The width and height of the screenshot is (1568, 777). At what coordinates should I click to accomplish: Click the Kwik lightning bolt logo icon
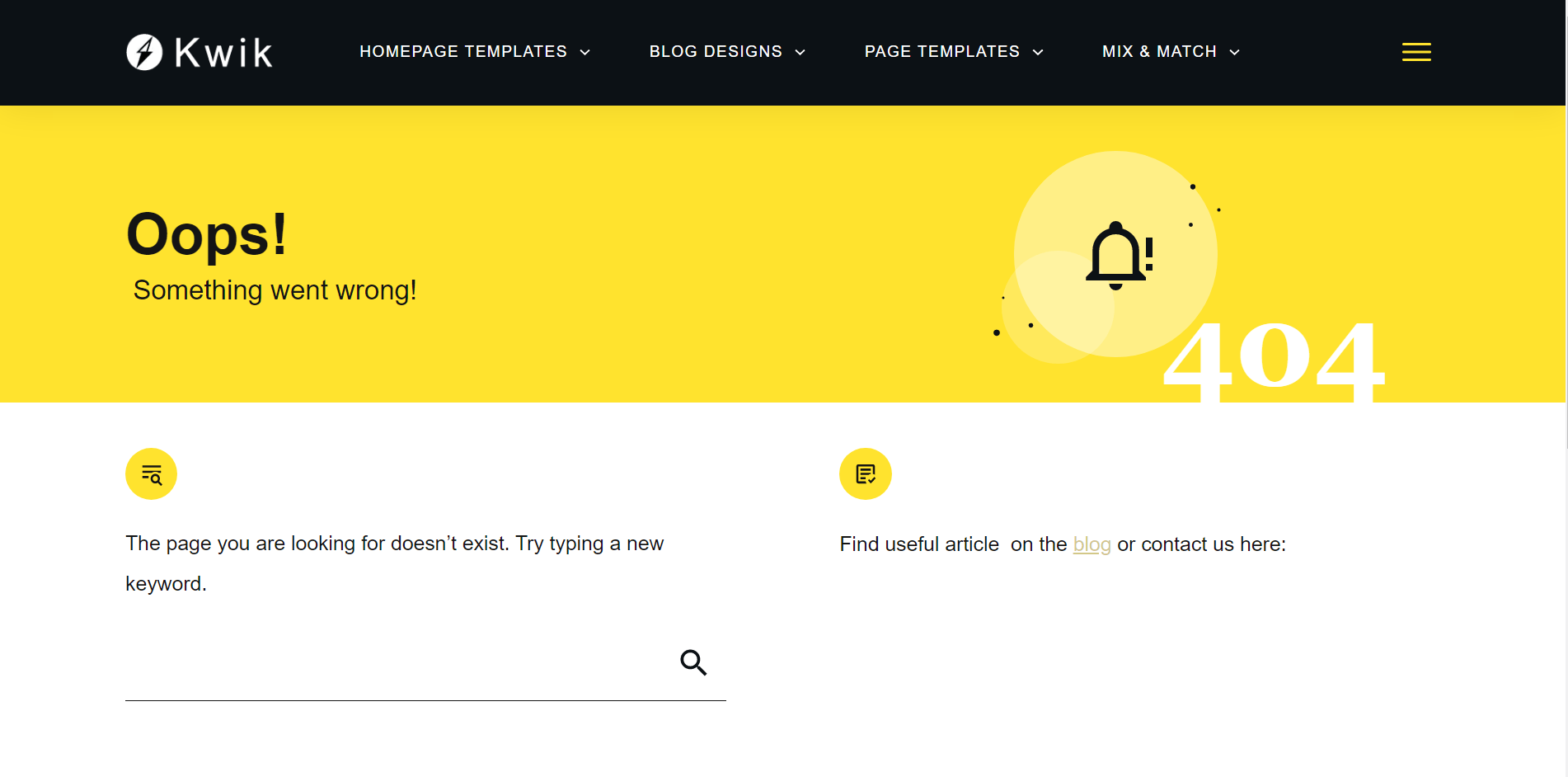coord(144,52)
